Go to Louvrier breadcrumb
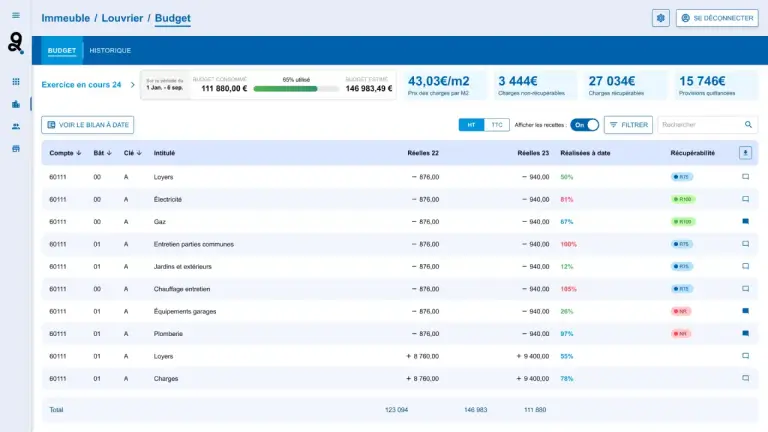 click(x=122, y=18)
